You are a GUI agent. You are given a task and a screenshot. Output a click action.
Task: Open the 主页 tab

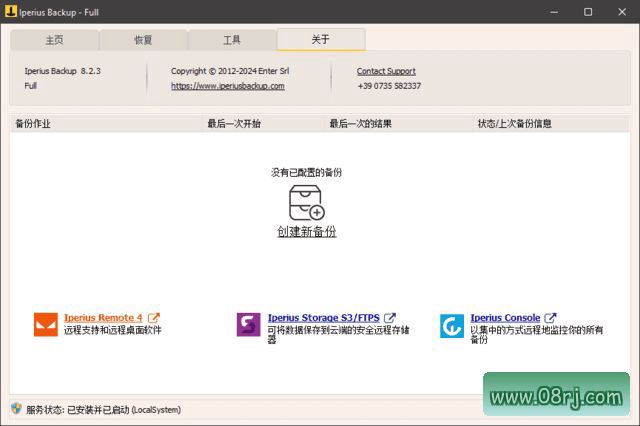[54, 40]
